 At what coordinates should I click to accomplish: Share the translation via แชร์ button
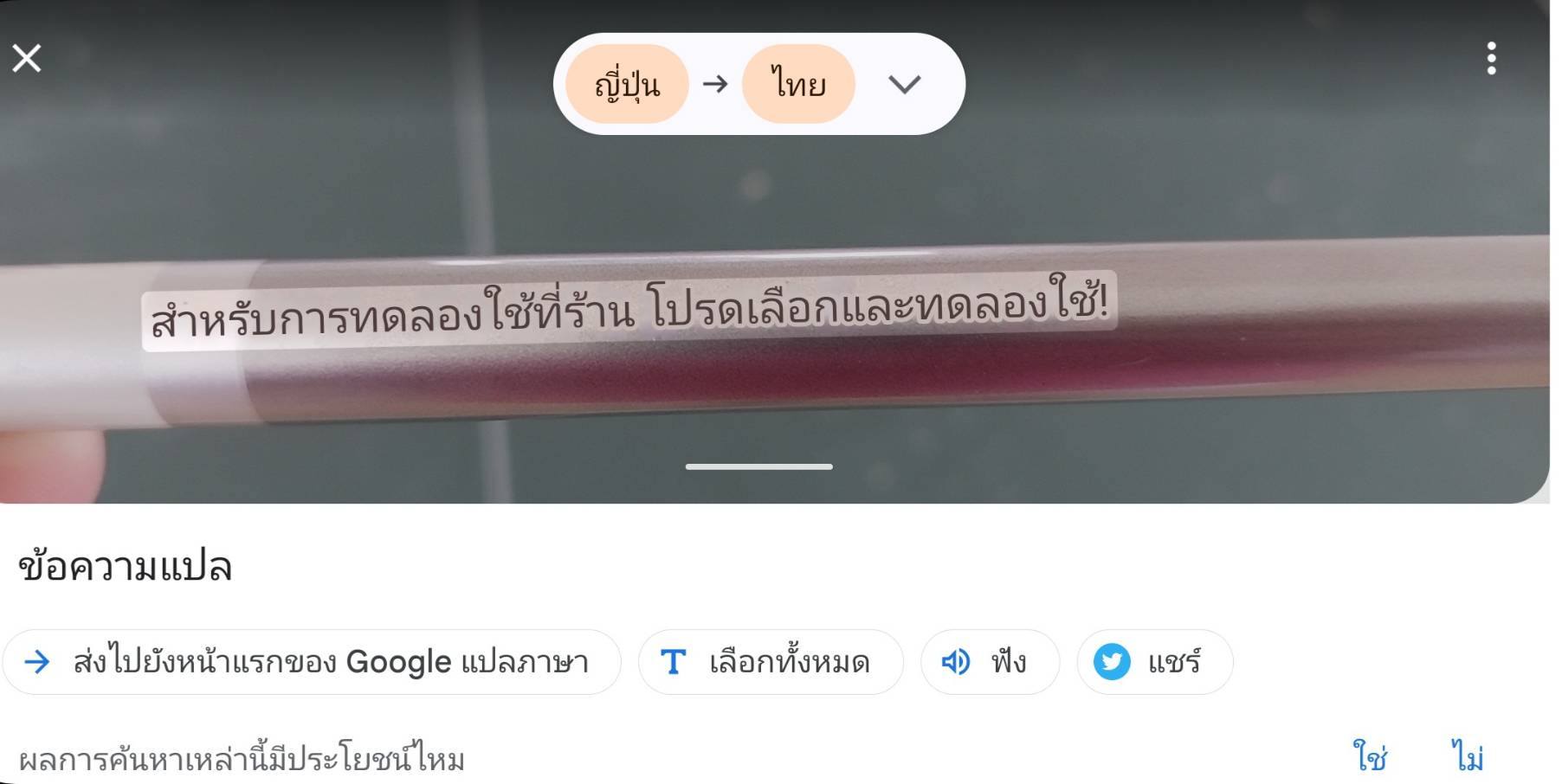(1155, 662)
